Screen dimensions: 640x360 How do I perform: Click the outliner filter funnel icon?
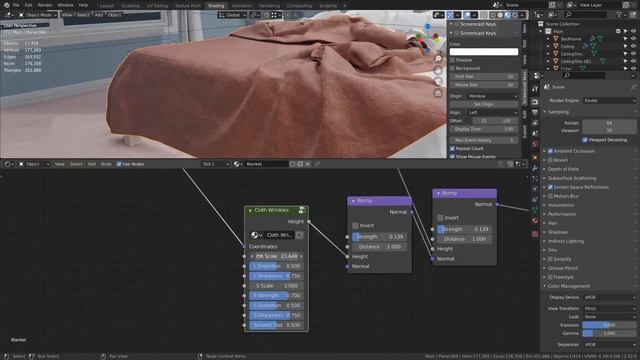click(x=620, y=15)
